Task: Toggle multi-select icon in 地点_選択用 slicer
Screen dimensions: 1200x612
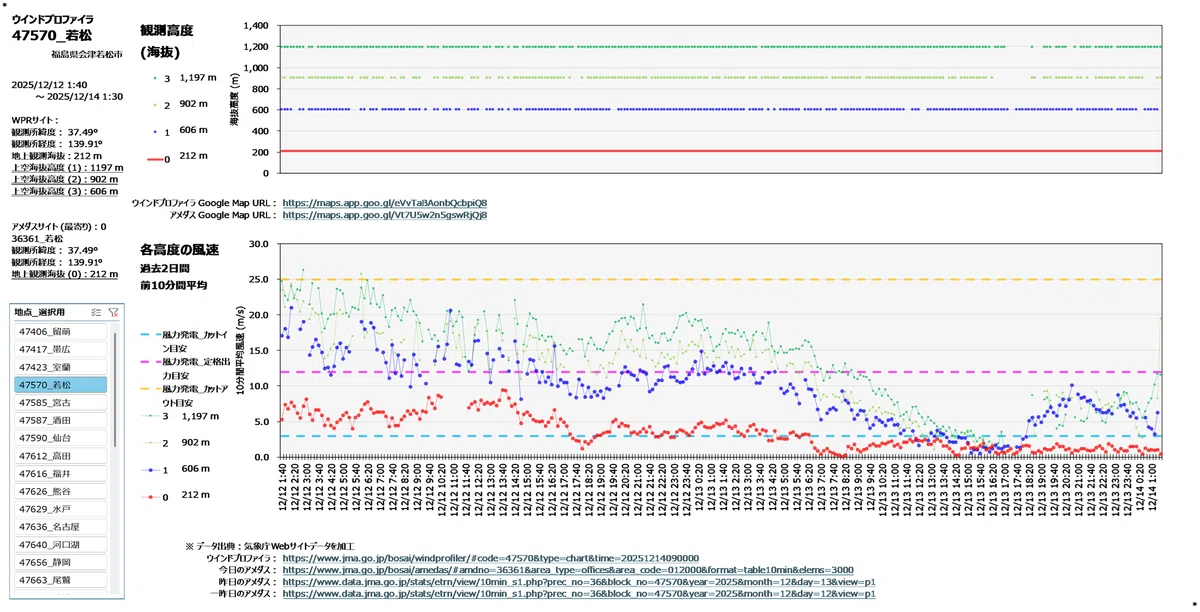Action: 96,312
